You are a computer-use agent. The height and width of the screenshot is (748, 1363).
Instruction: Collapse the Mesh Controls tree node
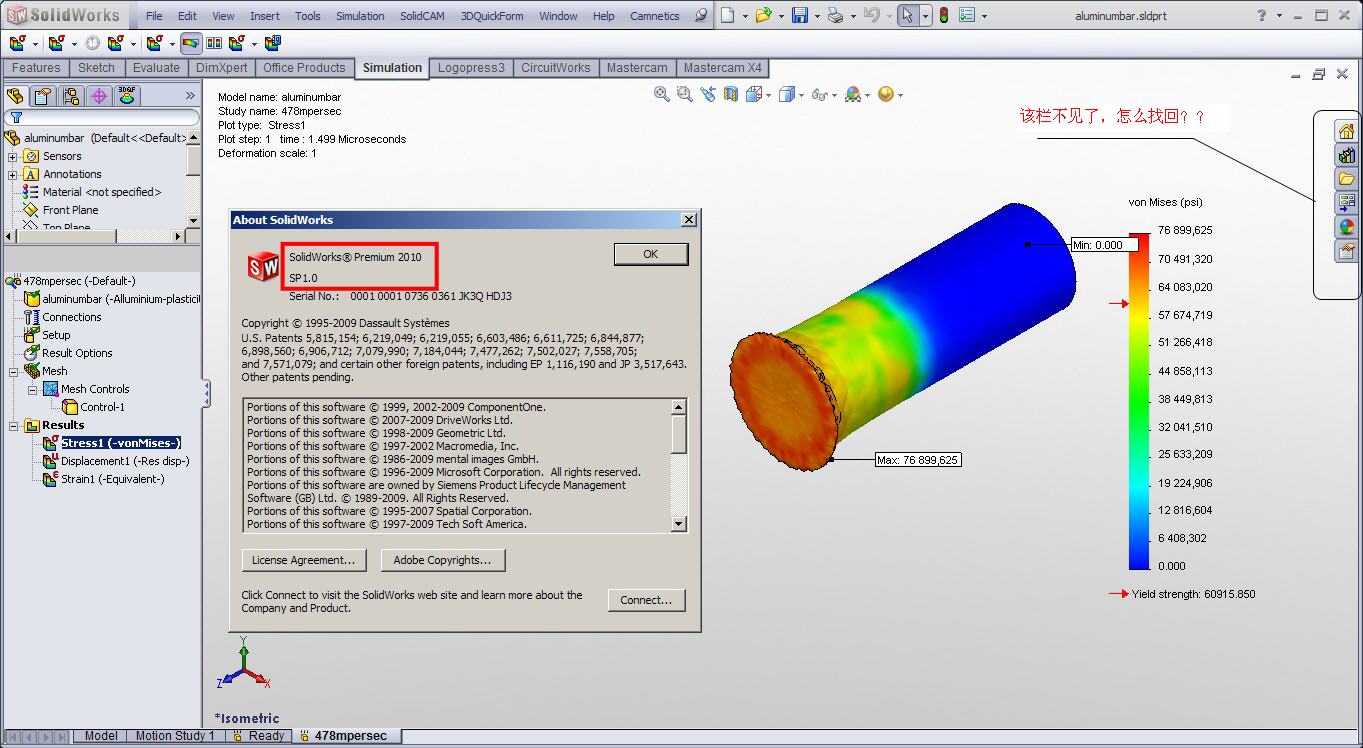tap(32, 389)
